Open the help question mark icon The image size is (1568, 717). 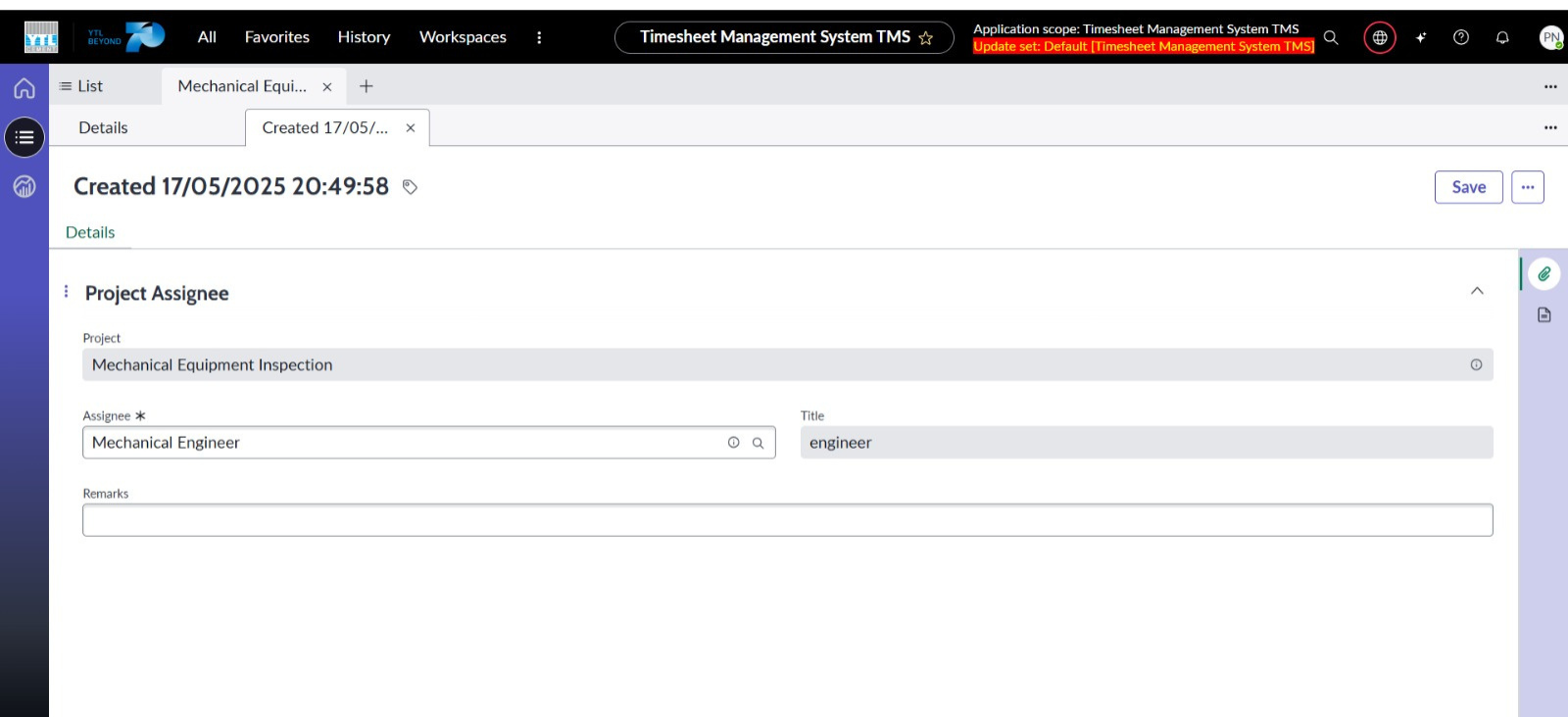click(x=1461, y=37)
